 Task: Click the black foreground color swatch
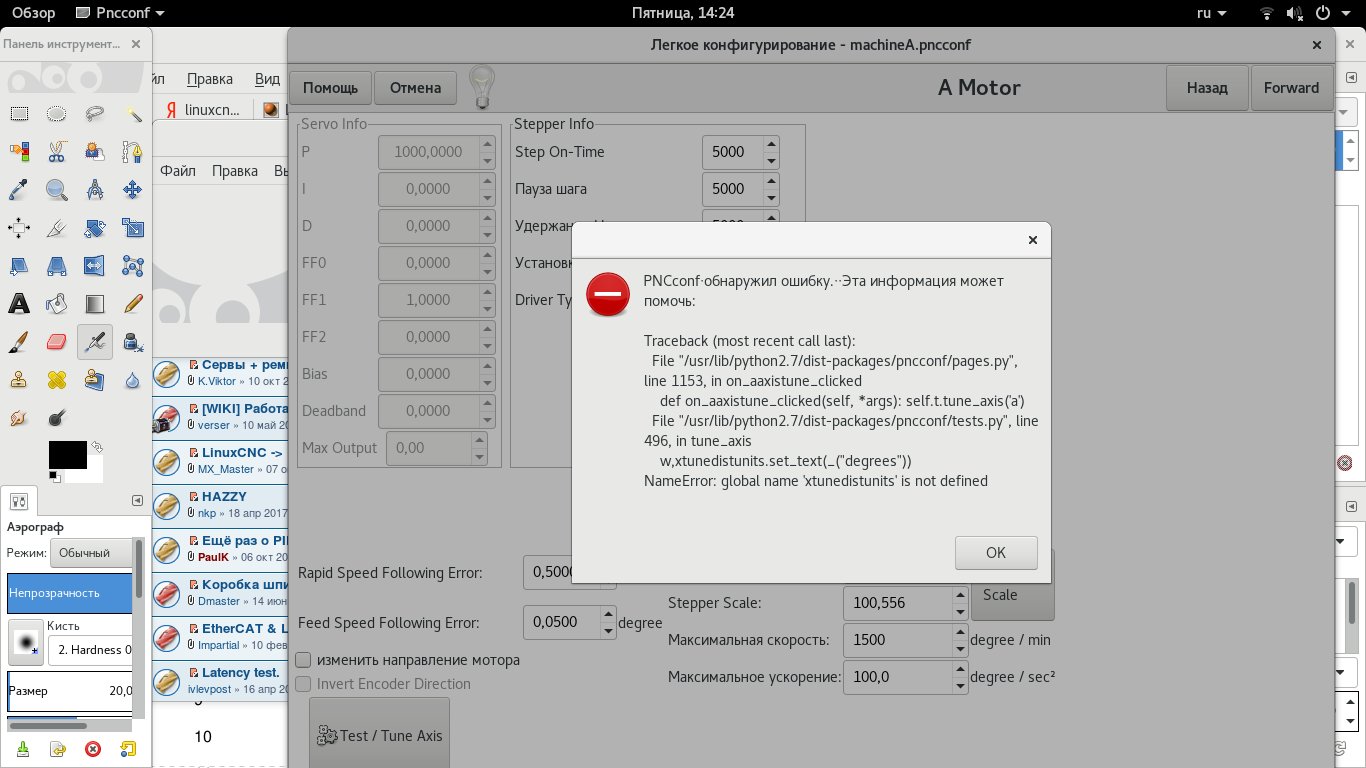point(68,455)
